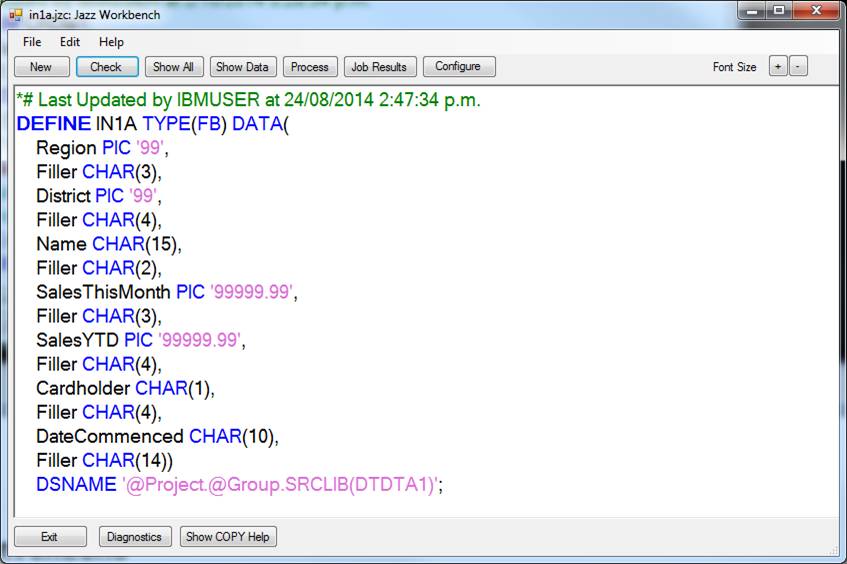
Task: Open Job Results
Action: (x=380, y=67)
